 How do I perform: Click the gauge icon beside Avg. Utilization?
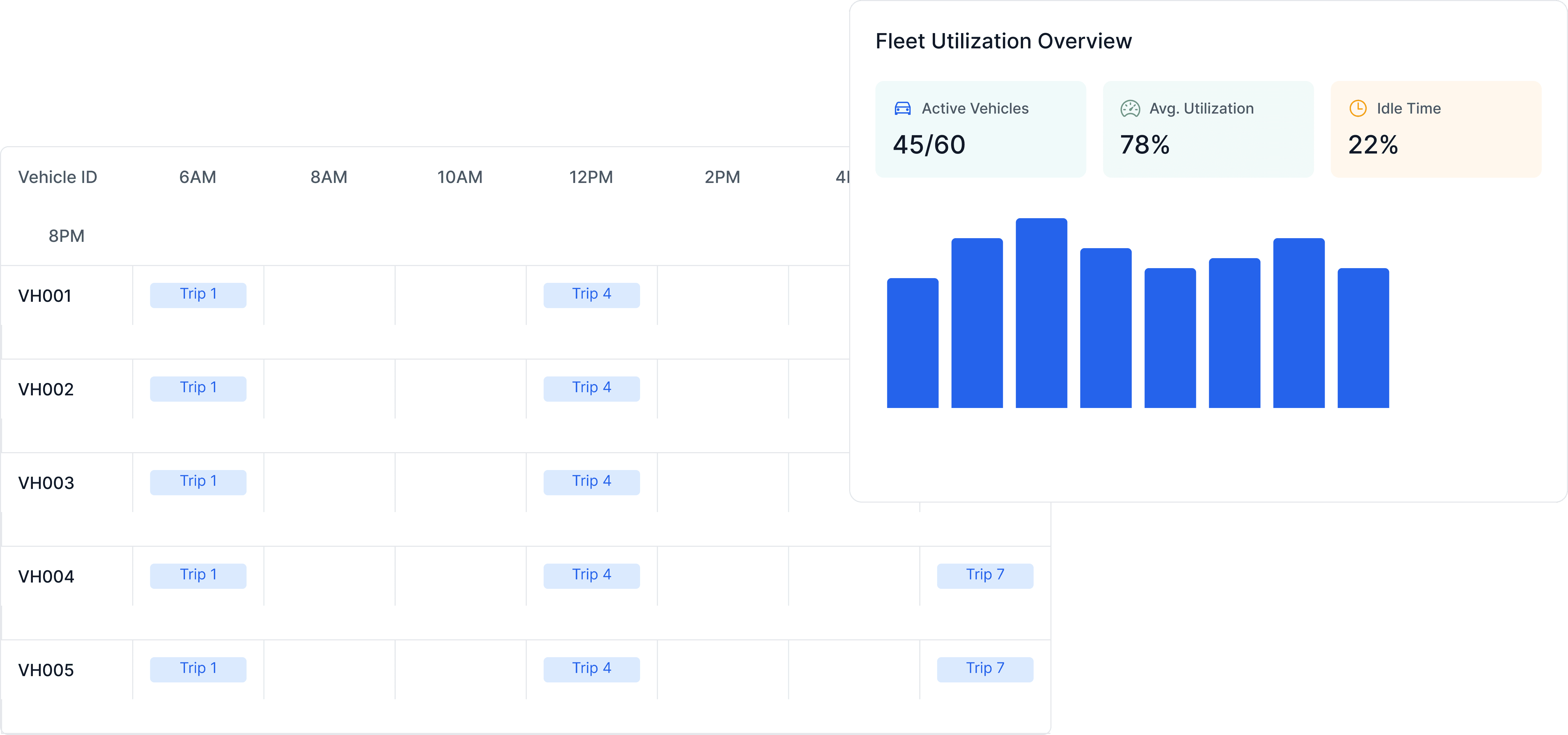[1130, 108]
